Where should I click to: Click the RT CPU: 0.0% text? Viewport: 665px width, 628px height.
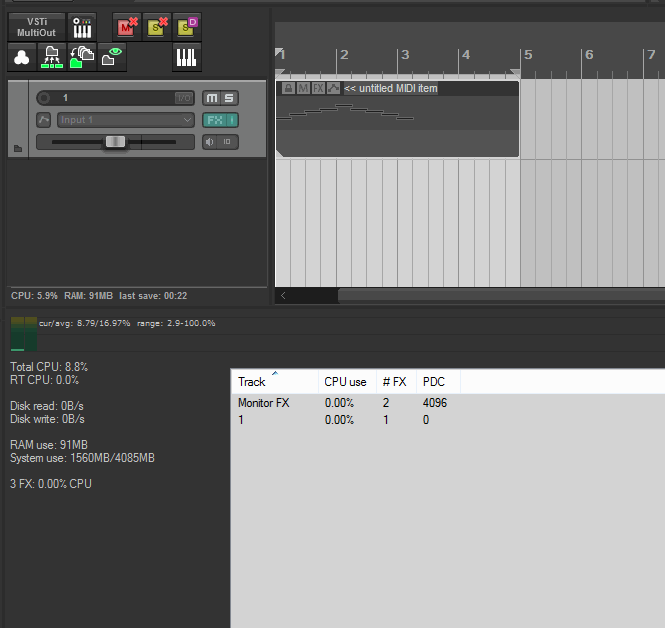(x=45, y=380)
